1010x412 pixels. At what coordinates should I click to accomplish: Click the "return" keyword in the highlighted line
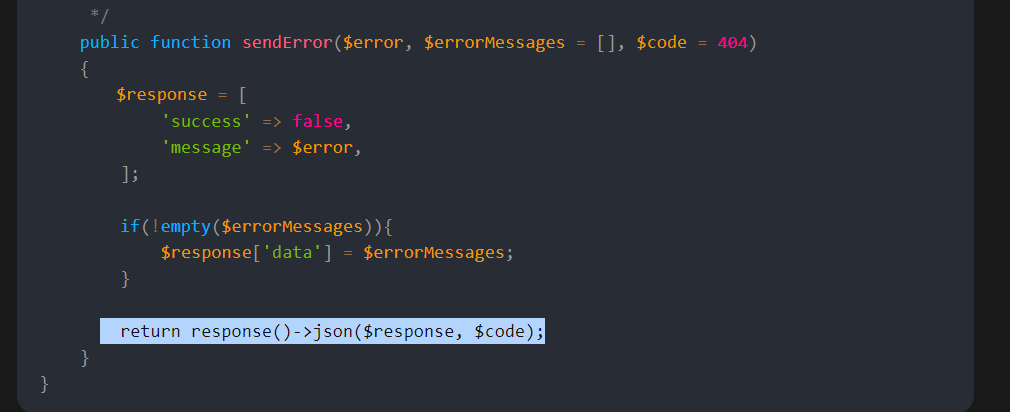click(150, 331)
